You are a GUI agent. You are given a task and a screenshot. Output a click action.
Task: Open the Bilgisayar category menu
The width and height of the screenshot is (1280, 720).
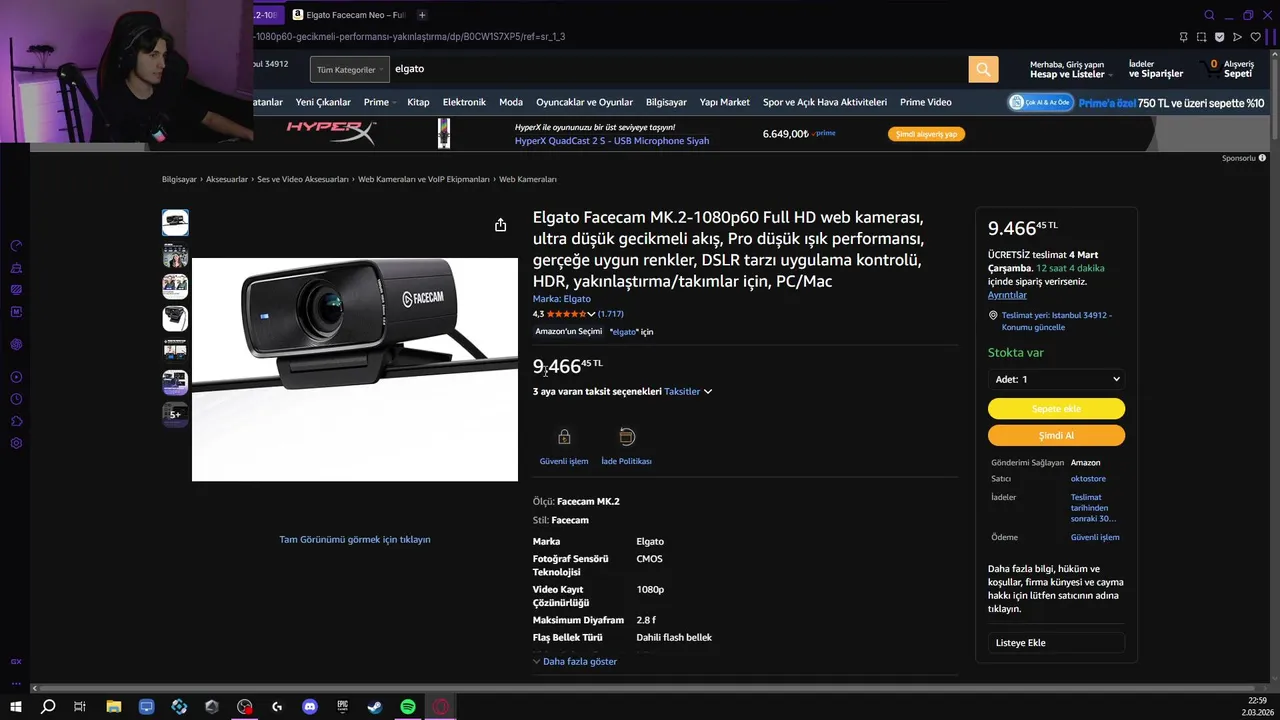[x=666, y=102]
